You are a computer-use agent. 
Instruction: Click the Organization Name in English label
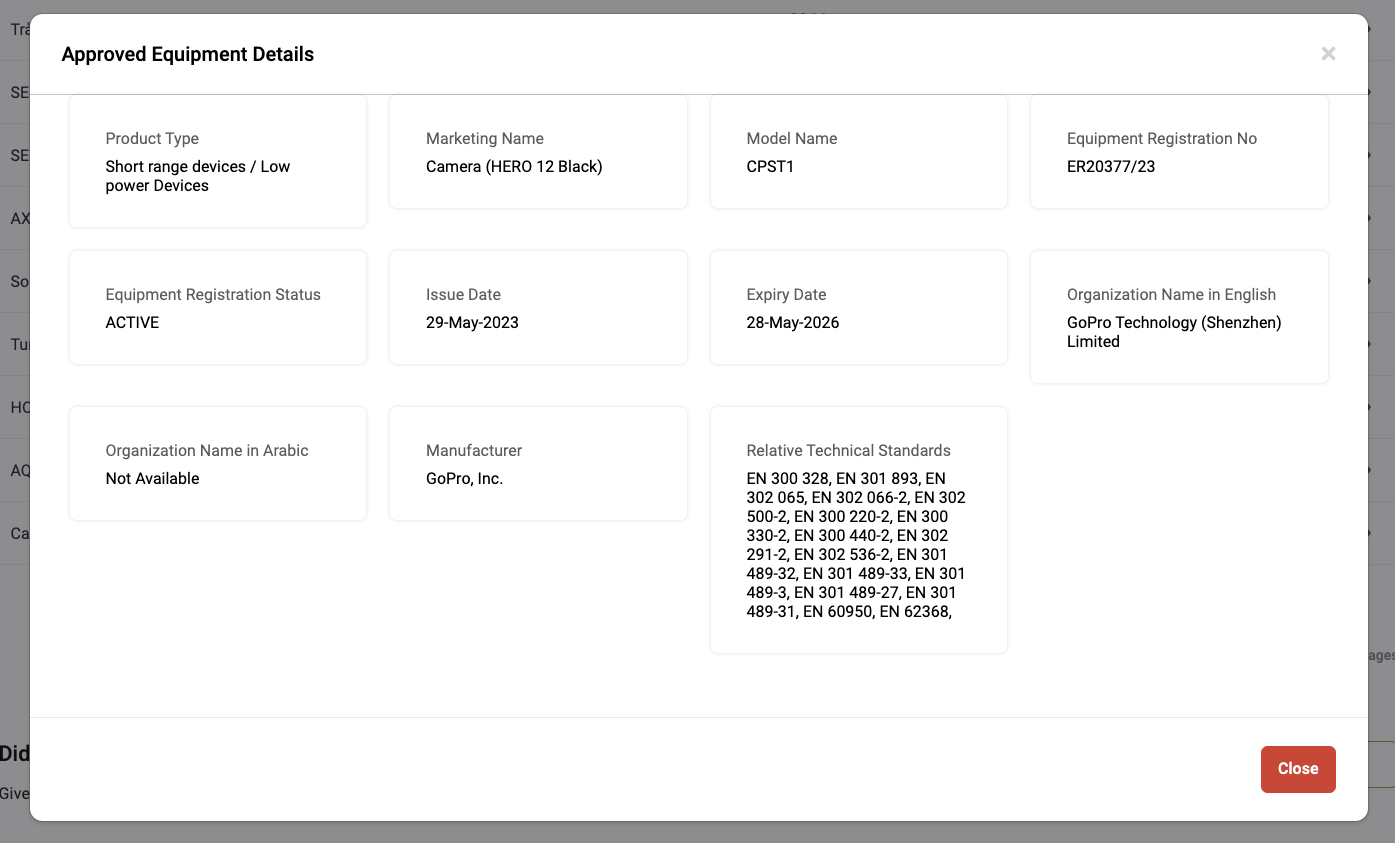[x=1171, y=295]
